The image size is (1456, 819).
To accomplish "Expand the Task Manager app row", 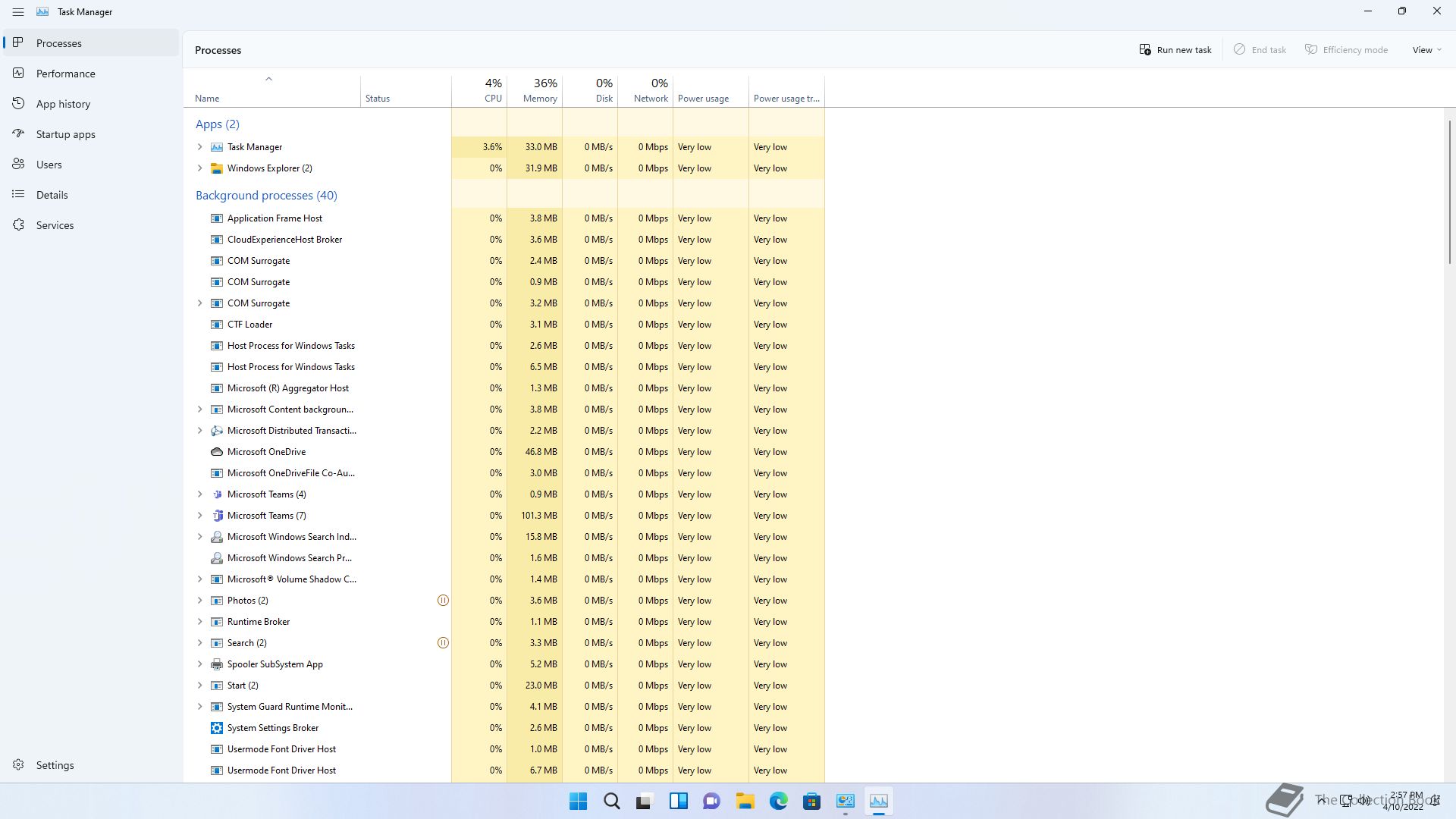I will click(x=199, y=147).
